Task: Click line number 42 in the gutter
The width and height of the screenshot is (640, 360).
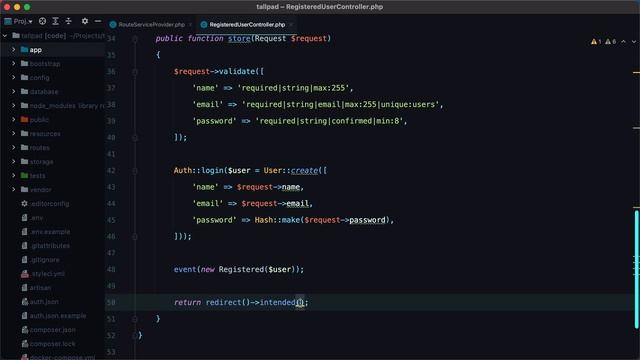Action: point(111,171)
